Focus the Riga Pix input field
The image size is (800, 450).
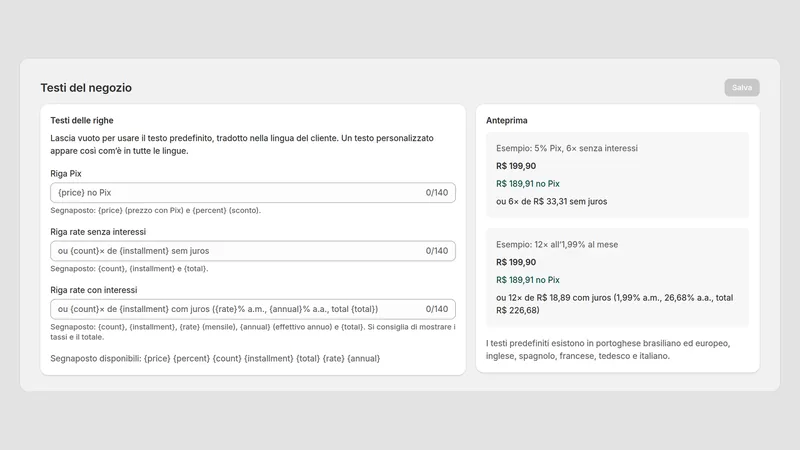pyautogui.click(x=253, y=192)
